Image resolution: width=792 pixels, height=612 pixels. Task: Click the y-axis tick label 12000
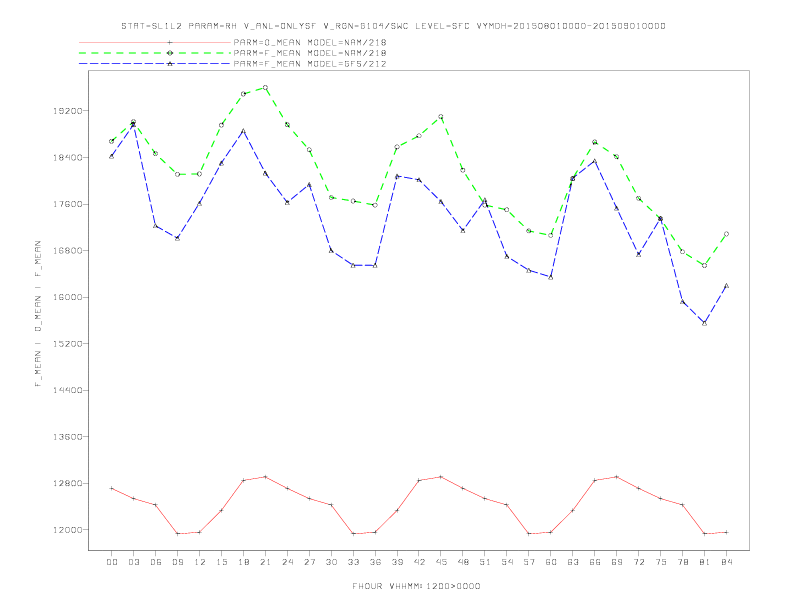pos(68,530)
